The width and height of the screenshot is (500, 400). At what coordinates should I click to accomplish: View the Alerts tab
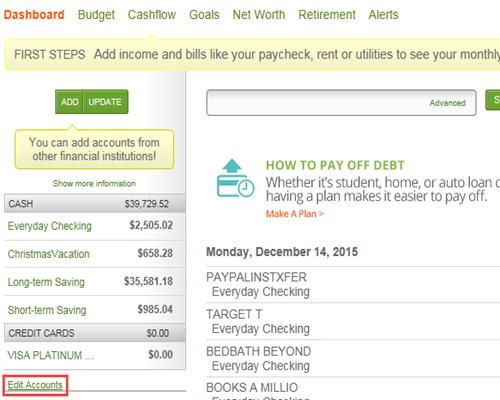tap(383, 15)
